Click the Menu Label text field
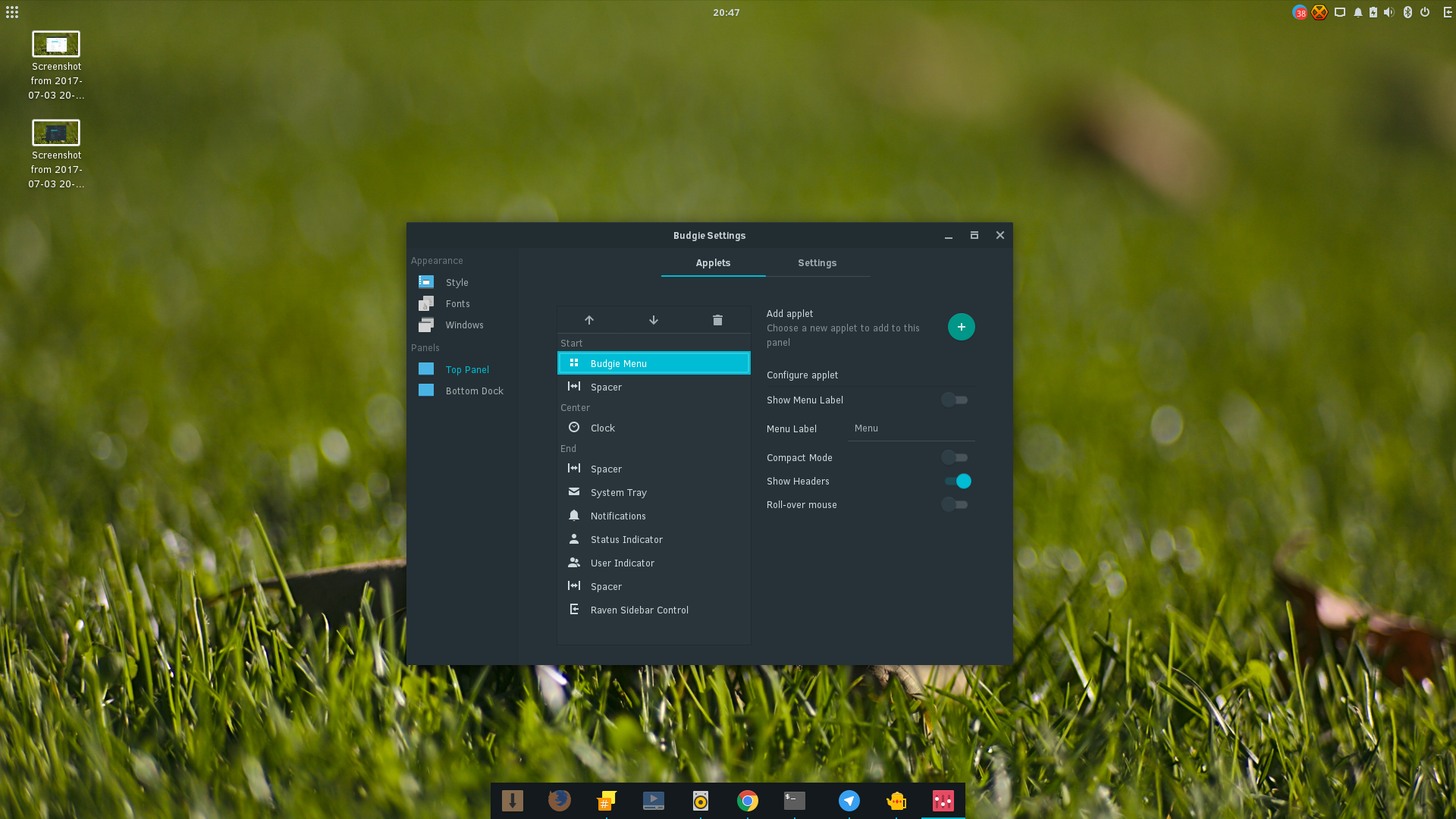Screen dimensions: 1456x819 pyautogui.click(x=912, y=428)
